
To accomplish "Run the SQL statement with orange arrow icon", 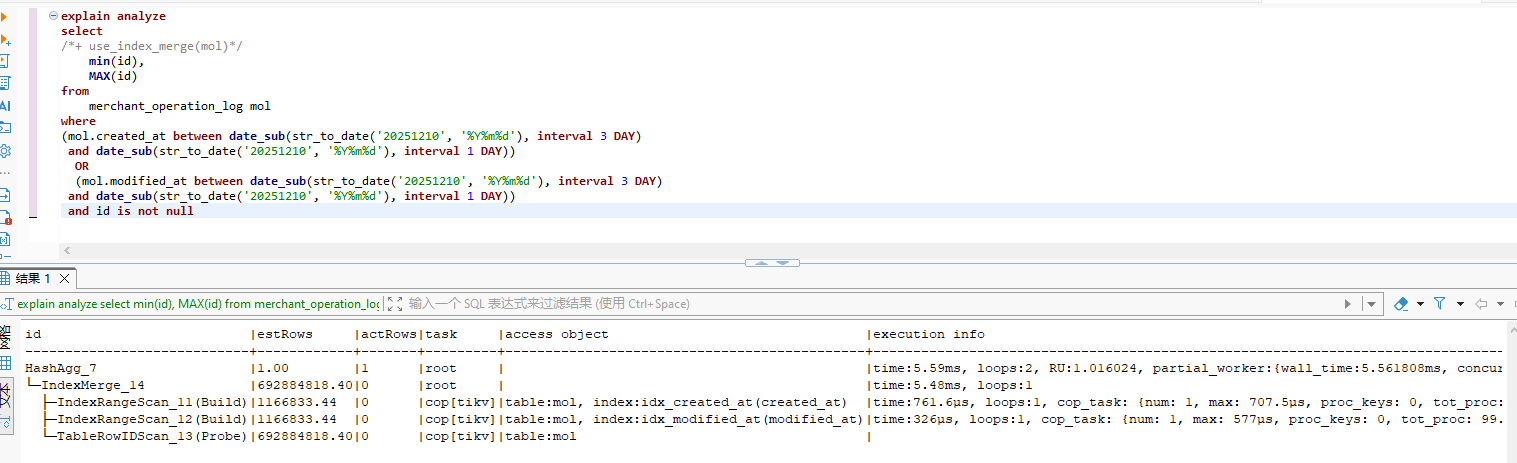I will 4,17.
